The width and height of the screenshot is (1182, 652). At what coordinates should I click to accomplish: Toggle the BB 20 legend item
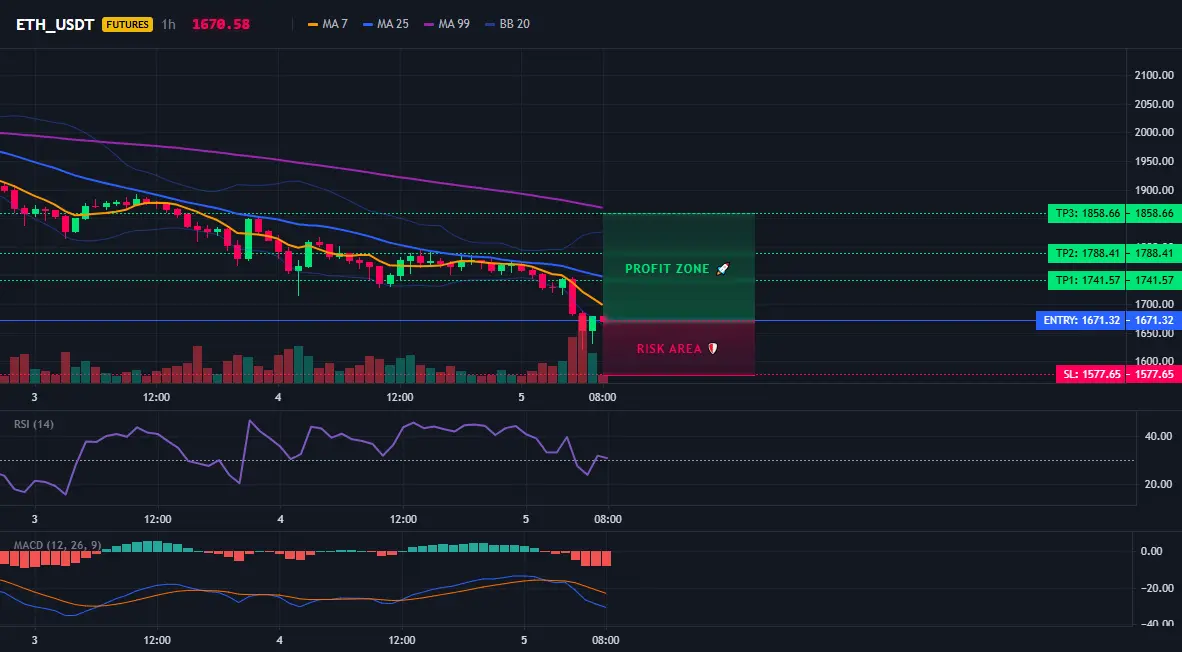(x=507, y=24)
